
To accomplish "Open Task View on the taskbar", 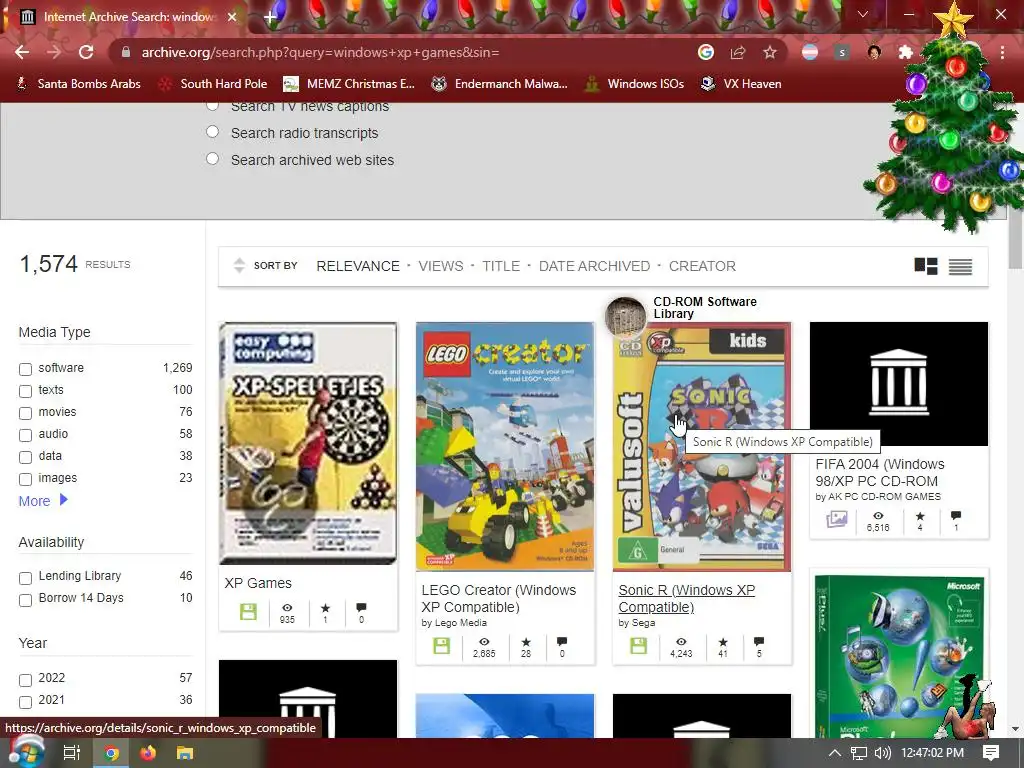I will (72, 753).
